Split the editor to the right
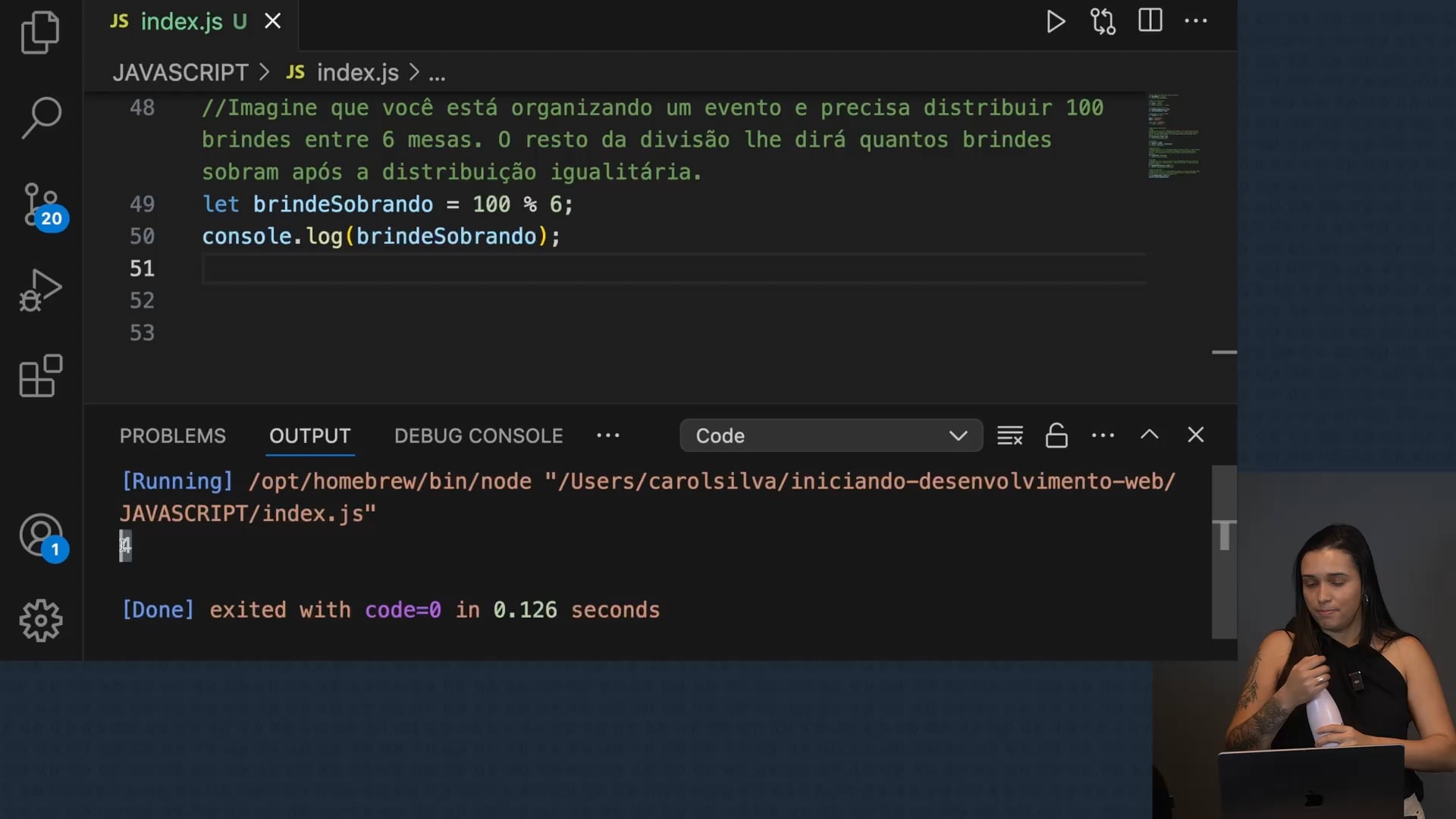Viewport: 1456px width, 819px height. click(1150, 20)
